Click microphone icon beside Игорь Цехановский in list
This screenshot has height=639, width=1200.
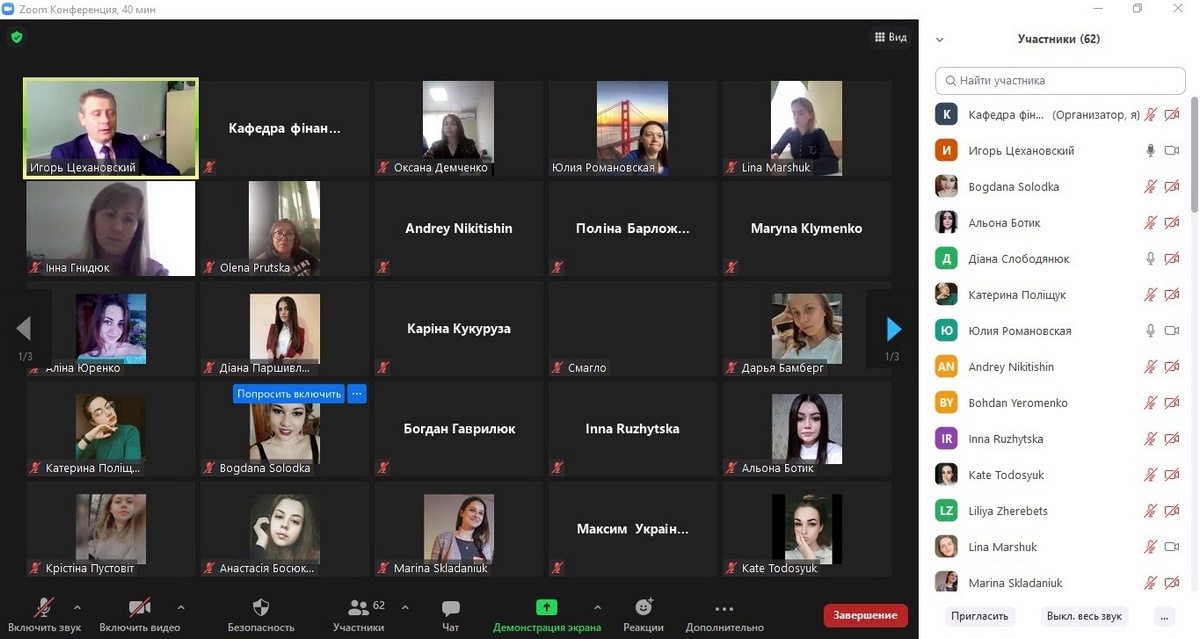pyautogui.click(x=1151, y=151)
